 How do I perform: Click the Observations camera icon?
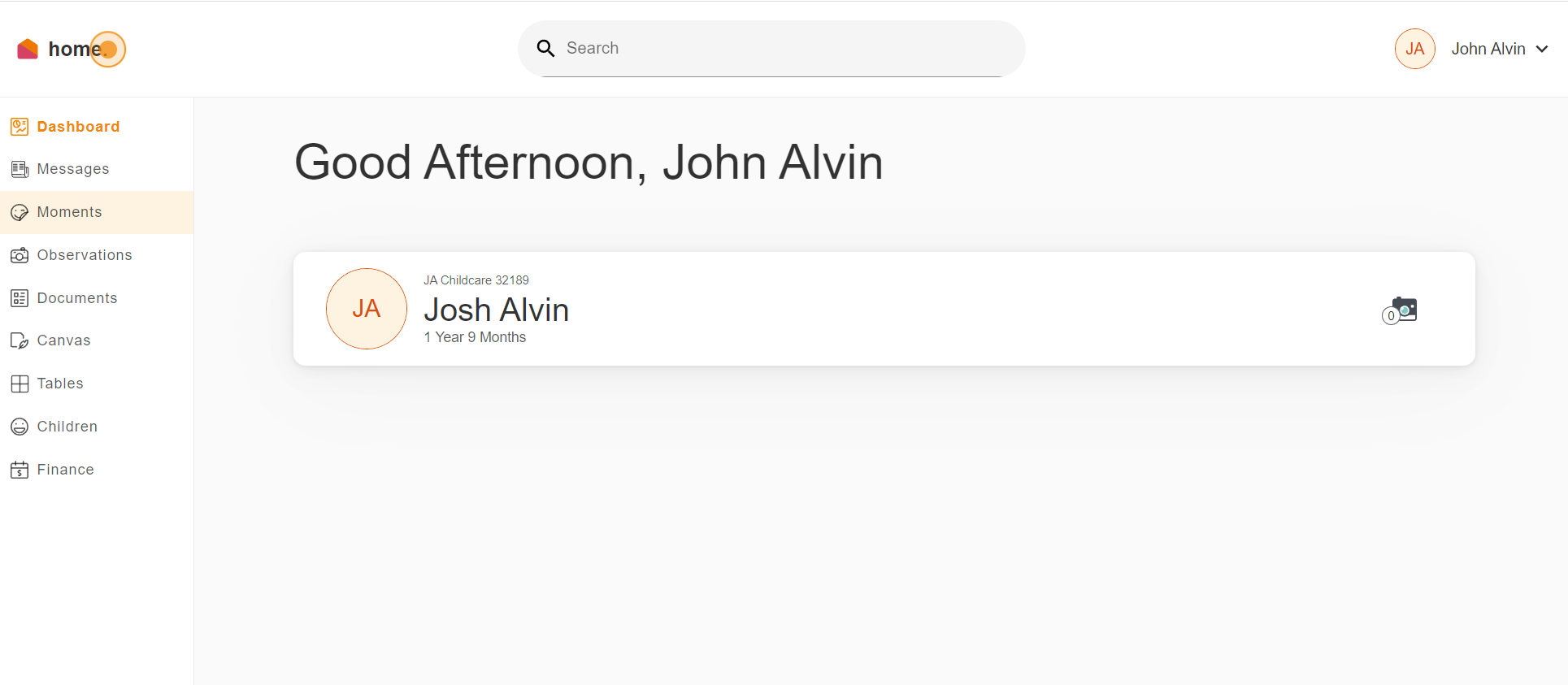click(x=20, y=255)
